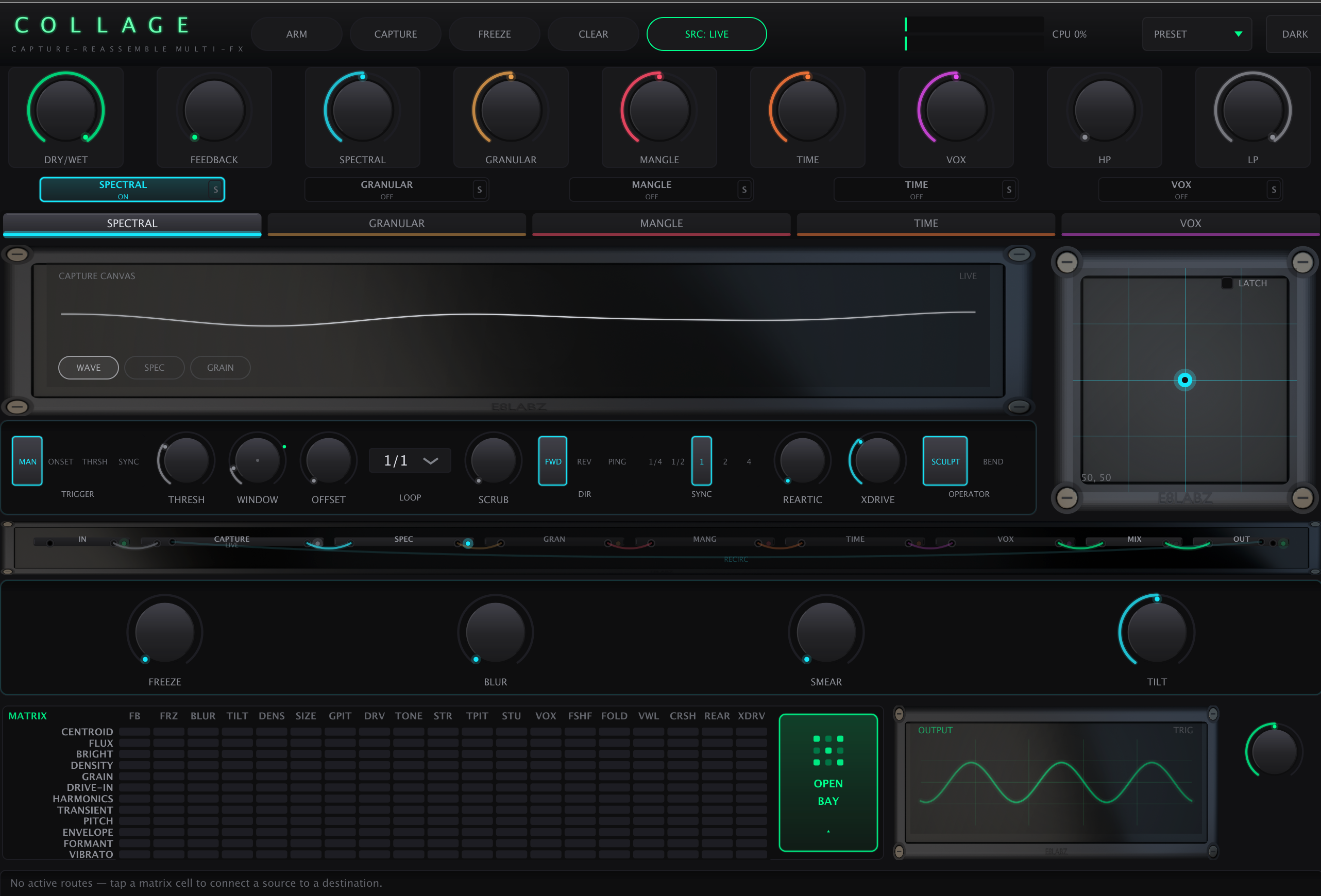
Task: Click the SRC: LIVE button
Action: coord(706,34)
